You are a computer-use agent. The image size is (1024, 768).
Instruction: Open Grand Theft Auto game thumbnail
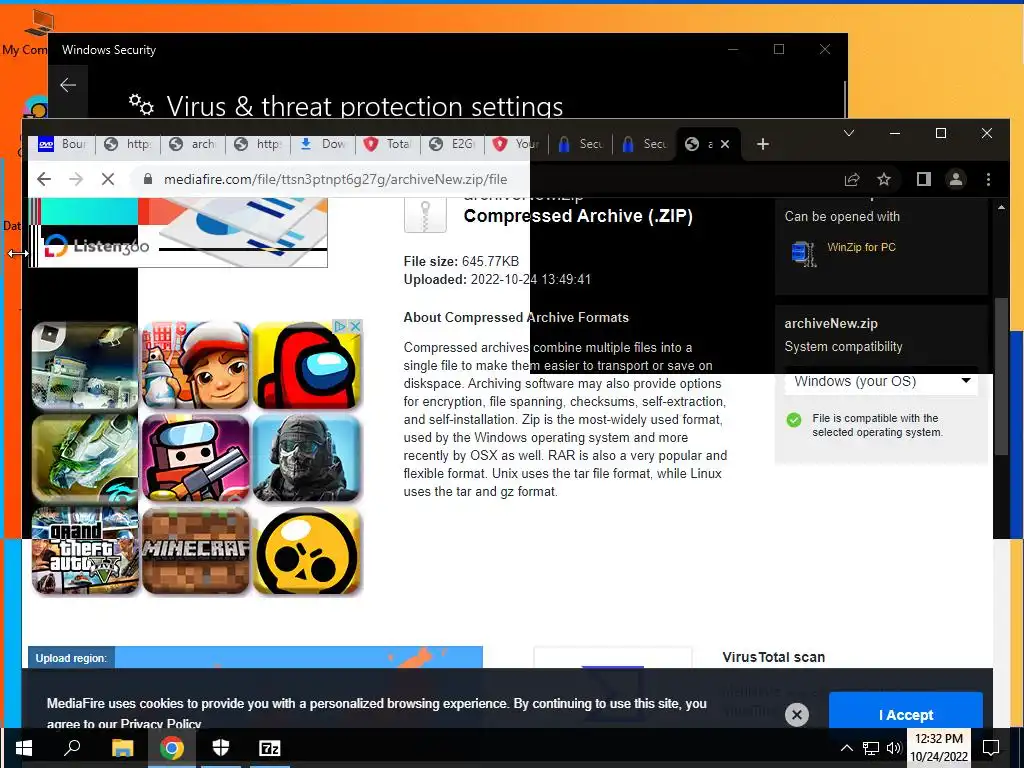pos(85,551)
